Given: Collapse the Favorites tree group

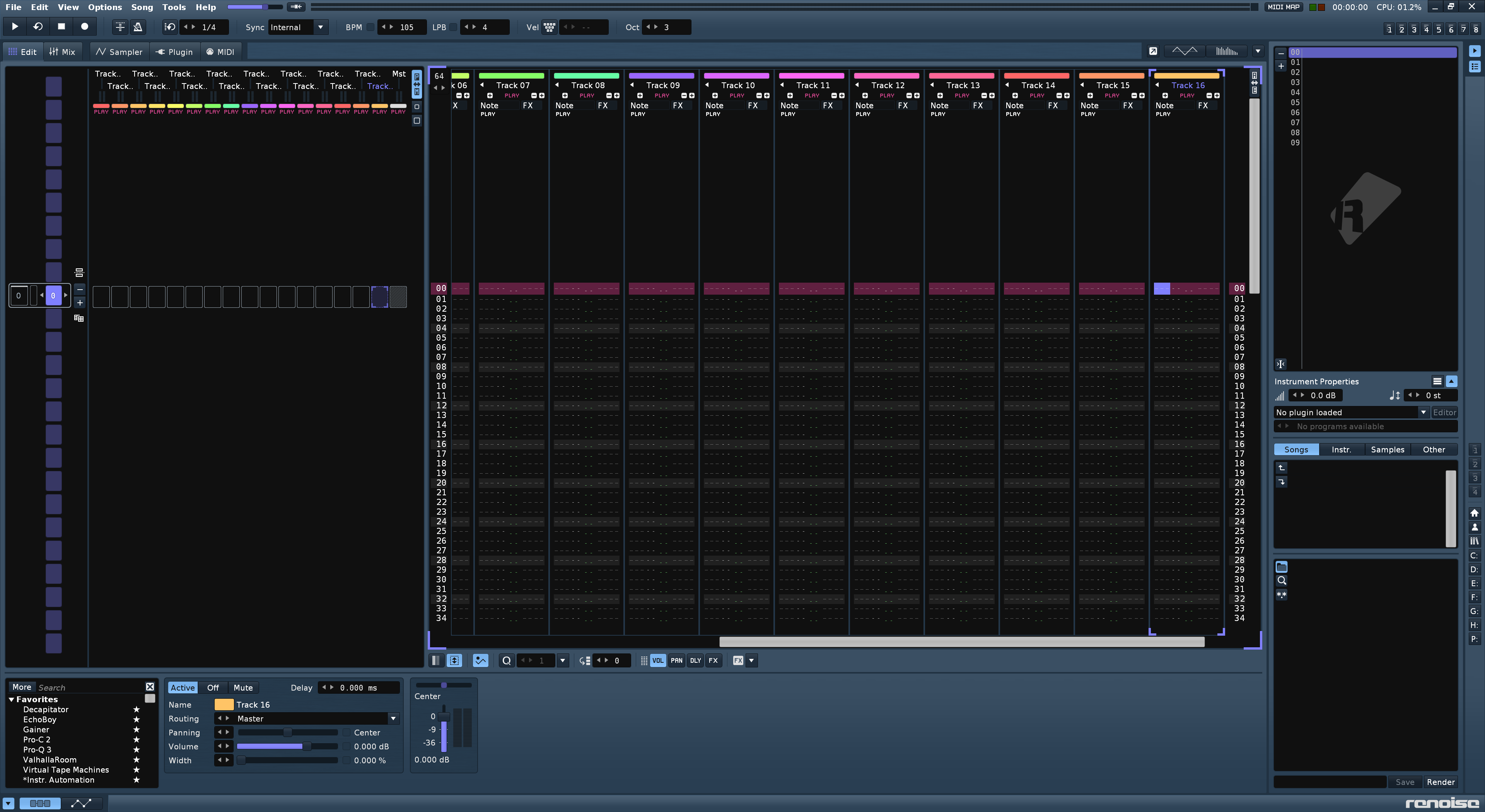Looking at the screenshot, I should click(x=11, y=699).
